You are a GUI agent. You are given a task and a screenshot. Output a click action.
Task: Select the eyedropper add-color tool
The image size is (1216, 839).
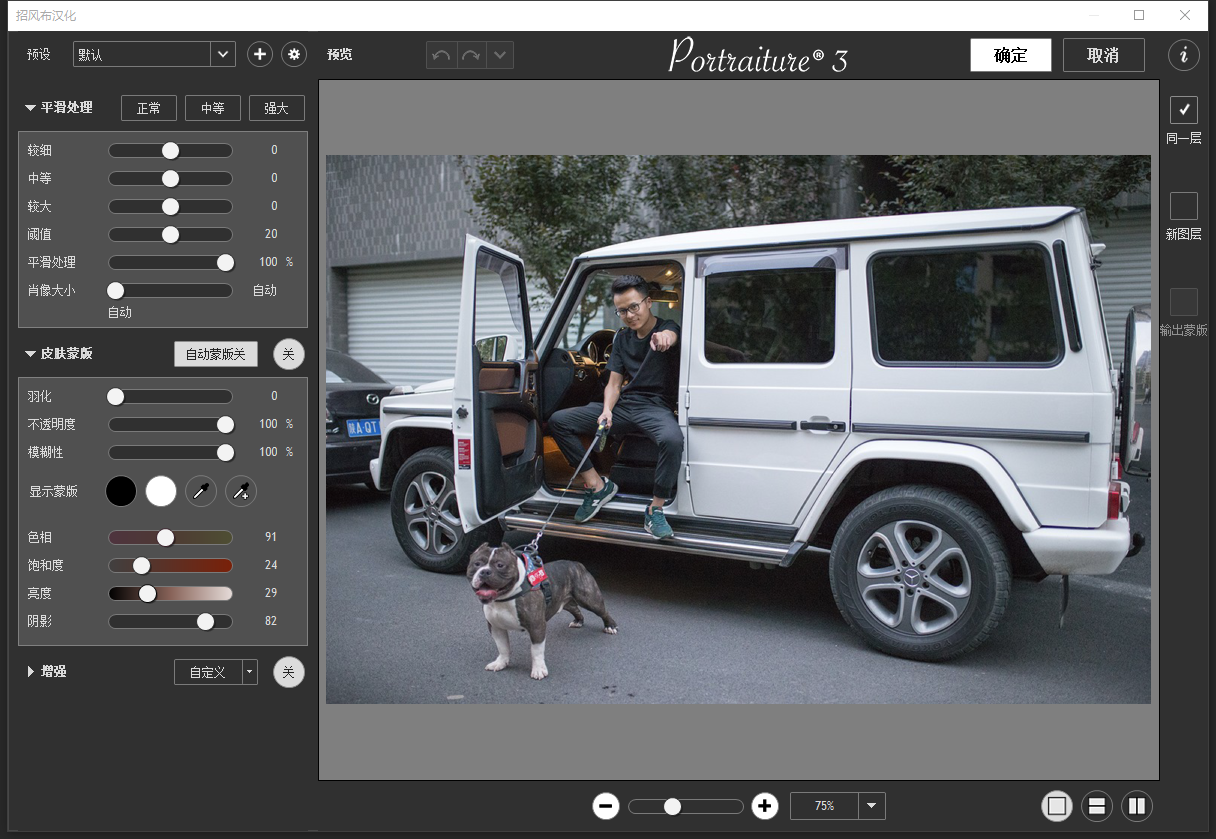[x=241, y=491]
